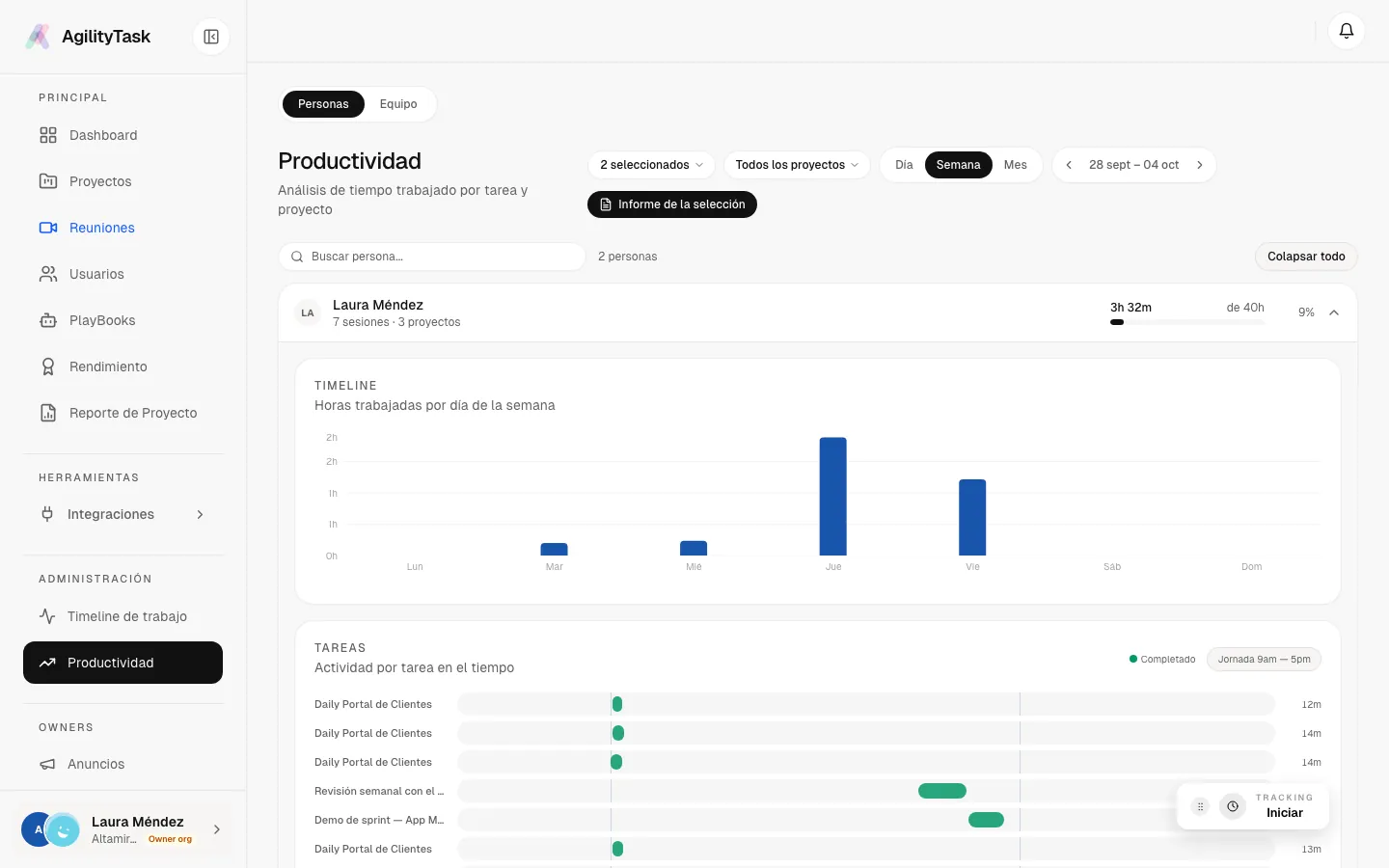Open Rendimiento in sidebar
The image size is (1389, 868).
tap(123, 366)
